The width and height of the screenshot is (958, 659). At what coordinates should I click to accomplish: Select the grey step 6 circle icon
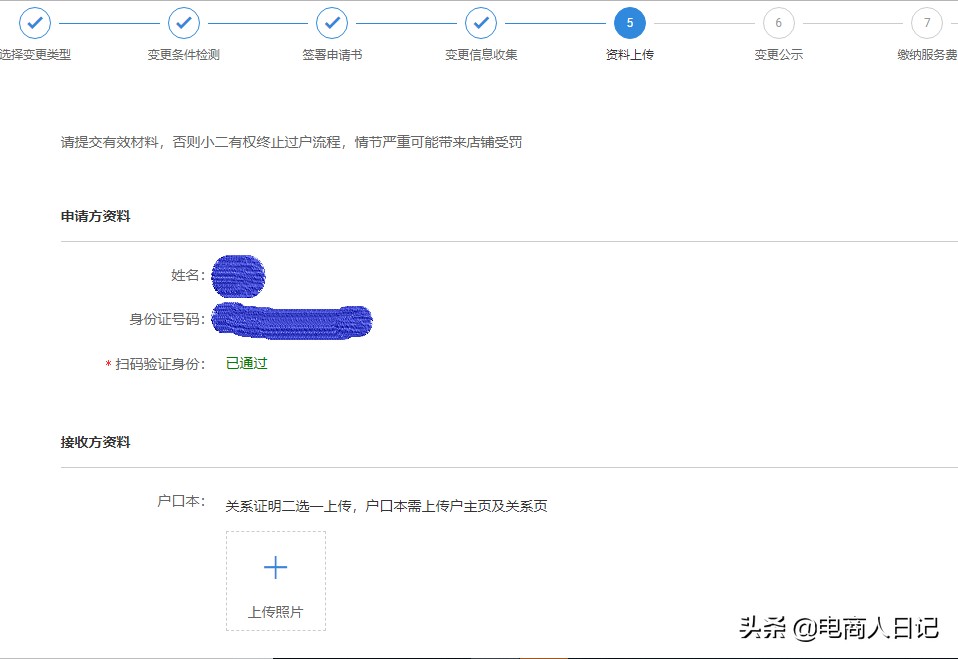coord(778,22)
